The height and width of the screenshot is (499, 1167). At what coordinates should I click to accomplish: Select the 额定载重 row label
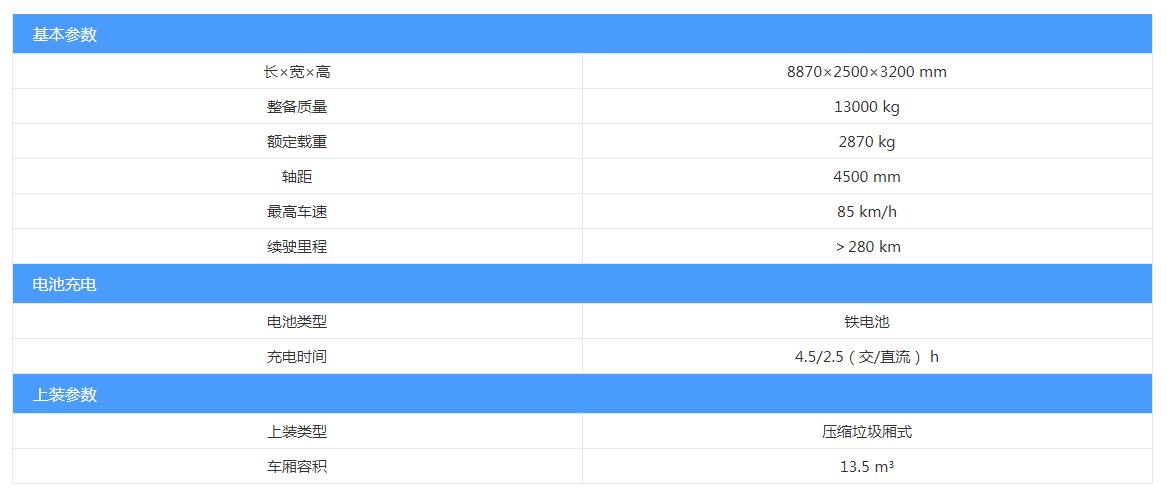click(297, 142)
